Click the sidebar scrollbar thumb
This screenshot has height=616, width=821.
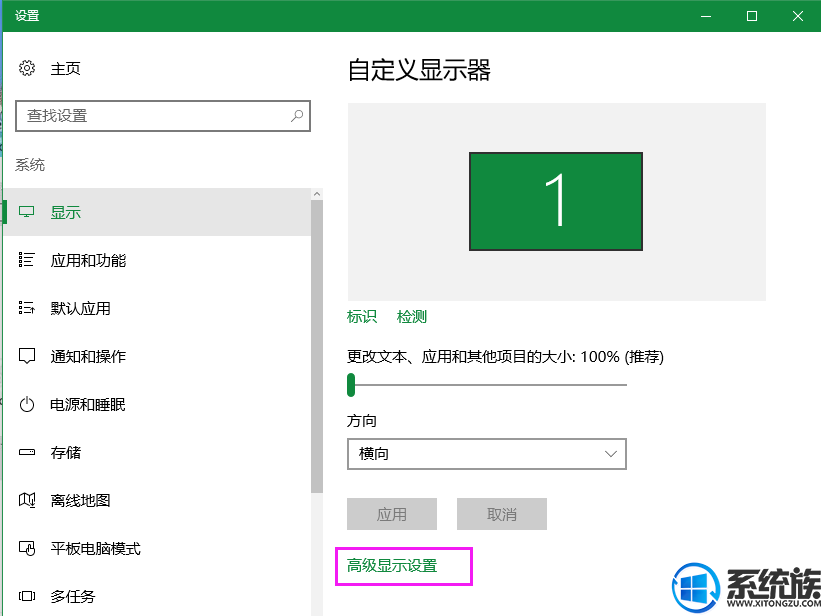tap(317, 346)
